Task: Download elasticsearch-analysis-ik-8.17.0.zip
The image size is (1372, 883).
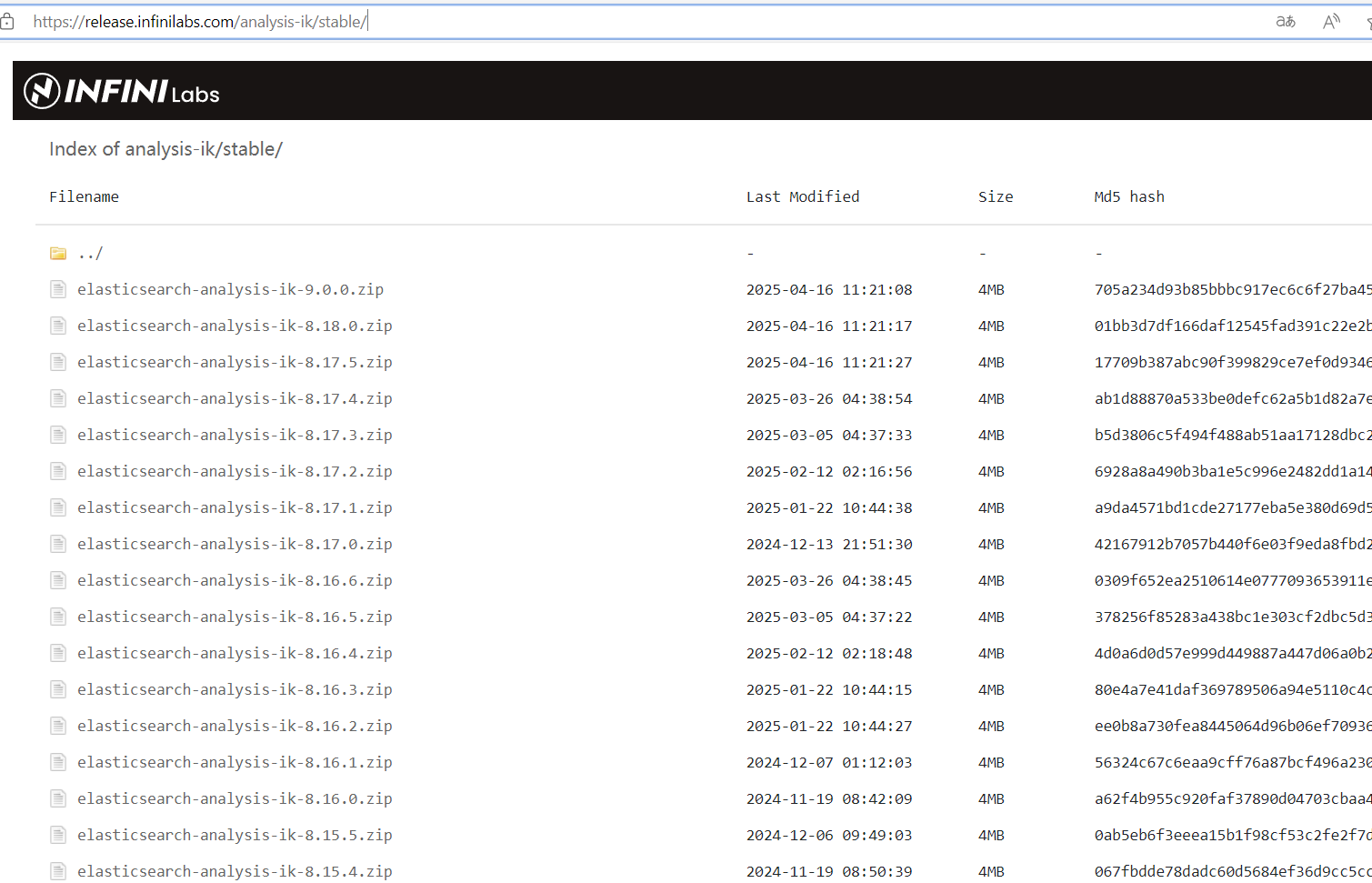Action: point(235,544)
